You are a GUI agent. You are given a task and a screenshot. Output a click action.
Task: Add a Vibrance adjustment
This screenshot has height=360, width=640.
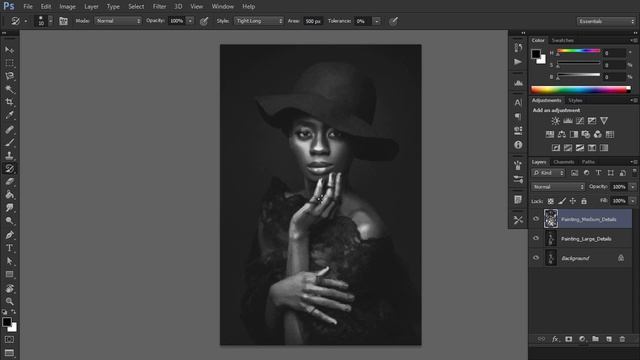click(604, 121)
